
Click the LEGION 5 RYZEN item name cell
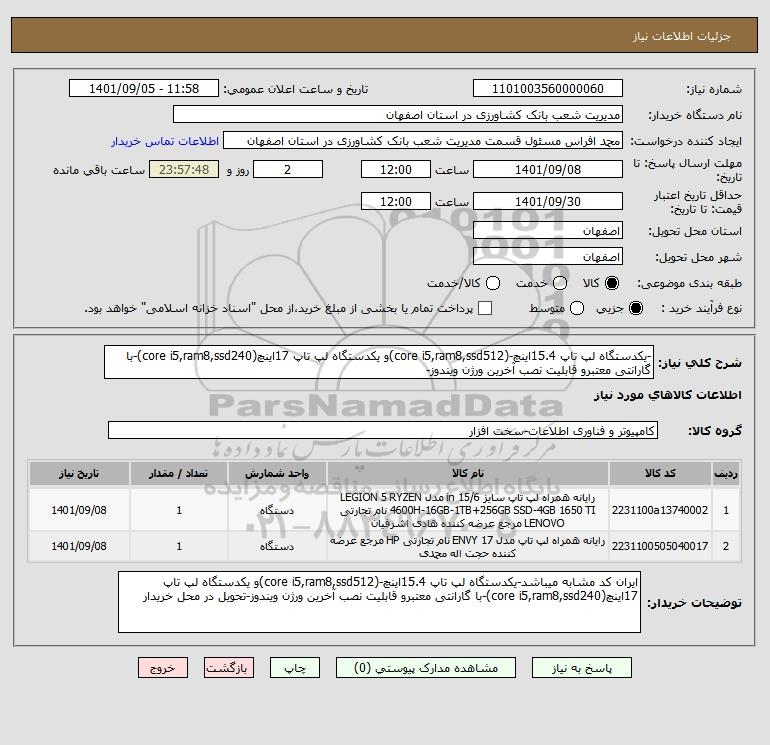[468, 511]
